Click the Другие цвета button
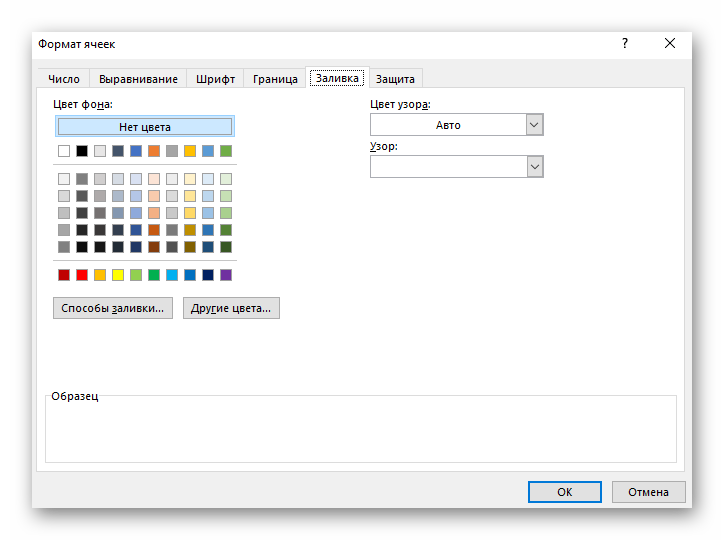The width and height of the screenshot is (724, 540). pos(231,308)
